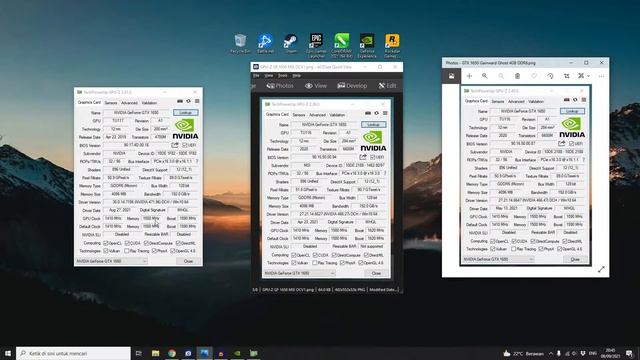Click Task View icon on taskbar

coord(139,353)
